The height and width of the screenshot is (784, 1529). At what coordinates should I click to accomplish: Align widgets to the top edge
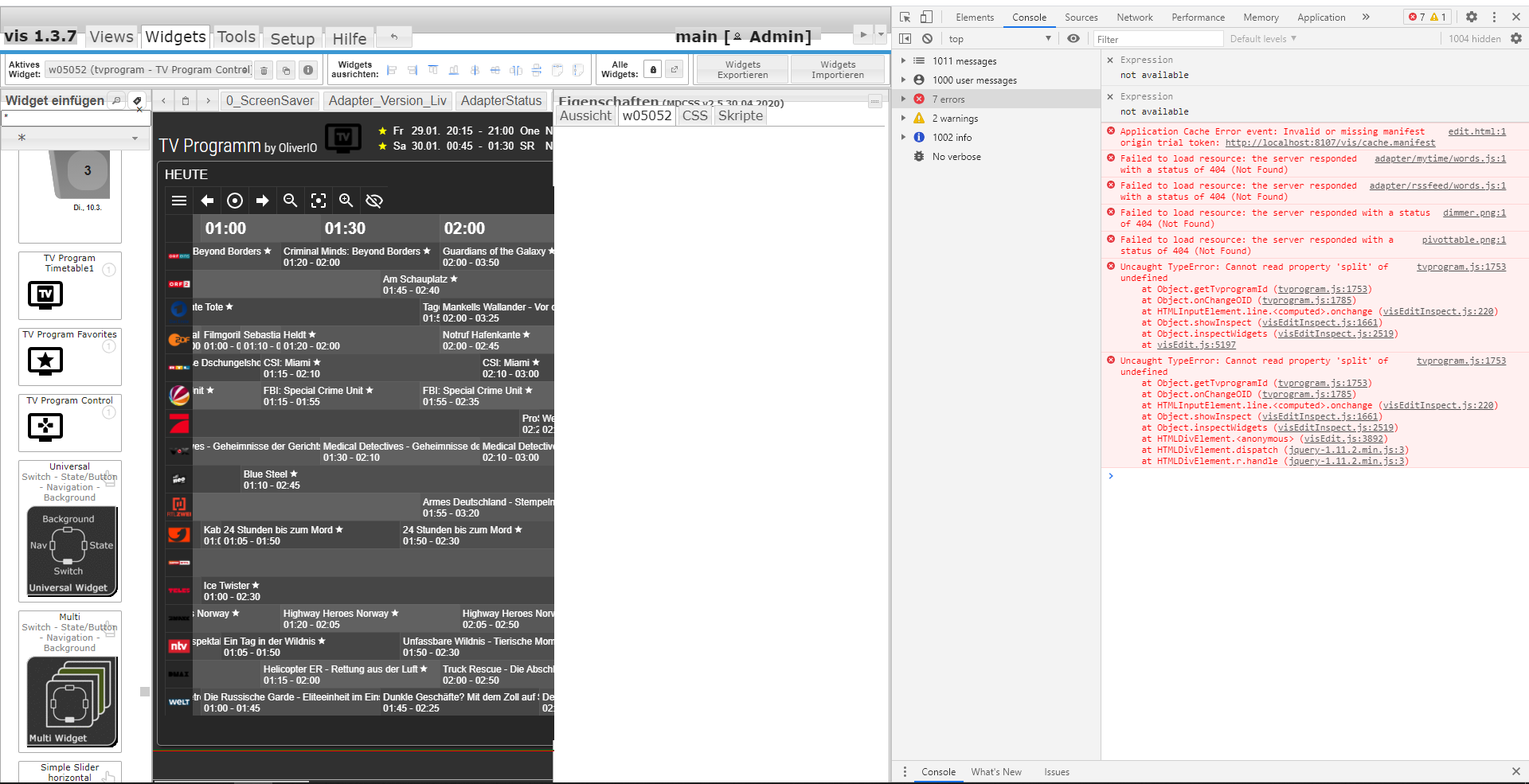point(433,70)
